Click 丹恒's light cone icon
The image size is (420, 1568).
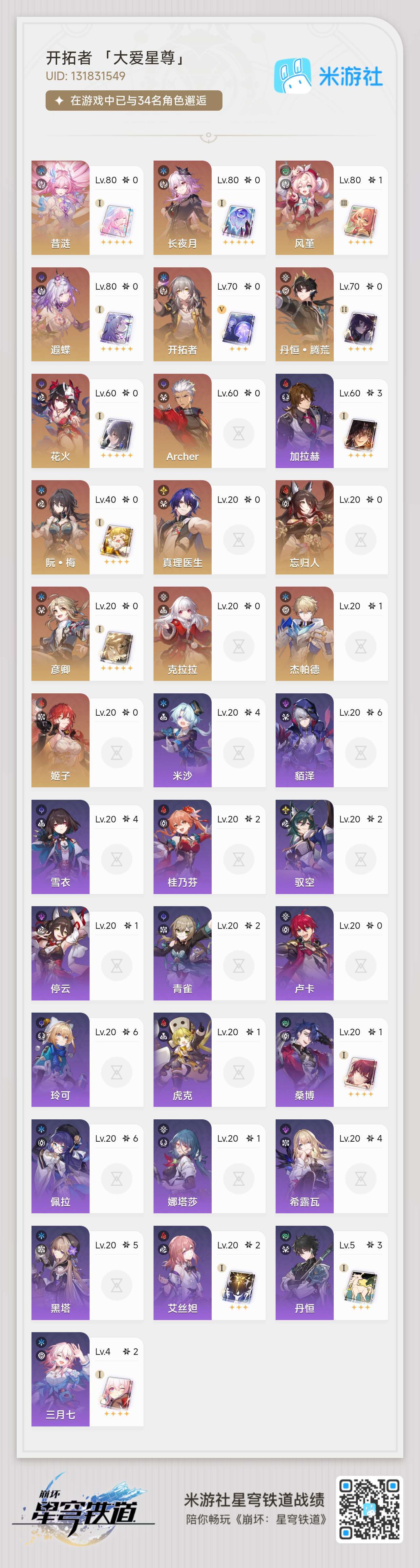tap(361, 1285)
